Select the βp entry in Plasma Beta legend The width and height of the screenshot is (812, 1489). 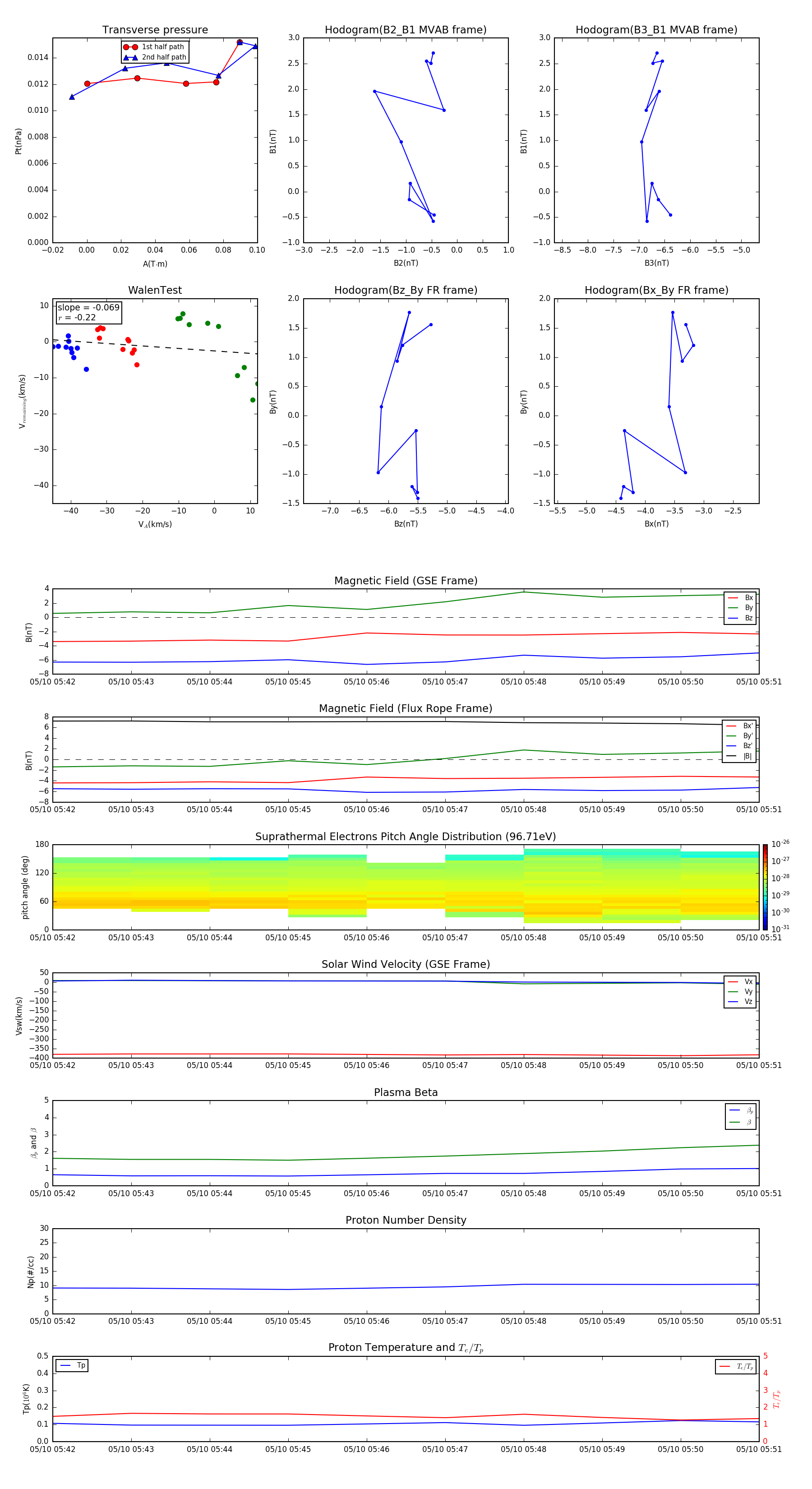[x=741, y=1110]
